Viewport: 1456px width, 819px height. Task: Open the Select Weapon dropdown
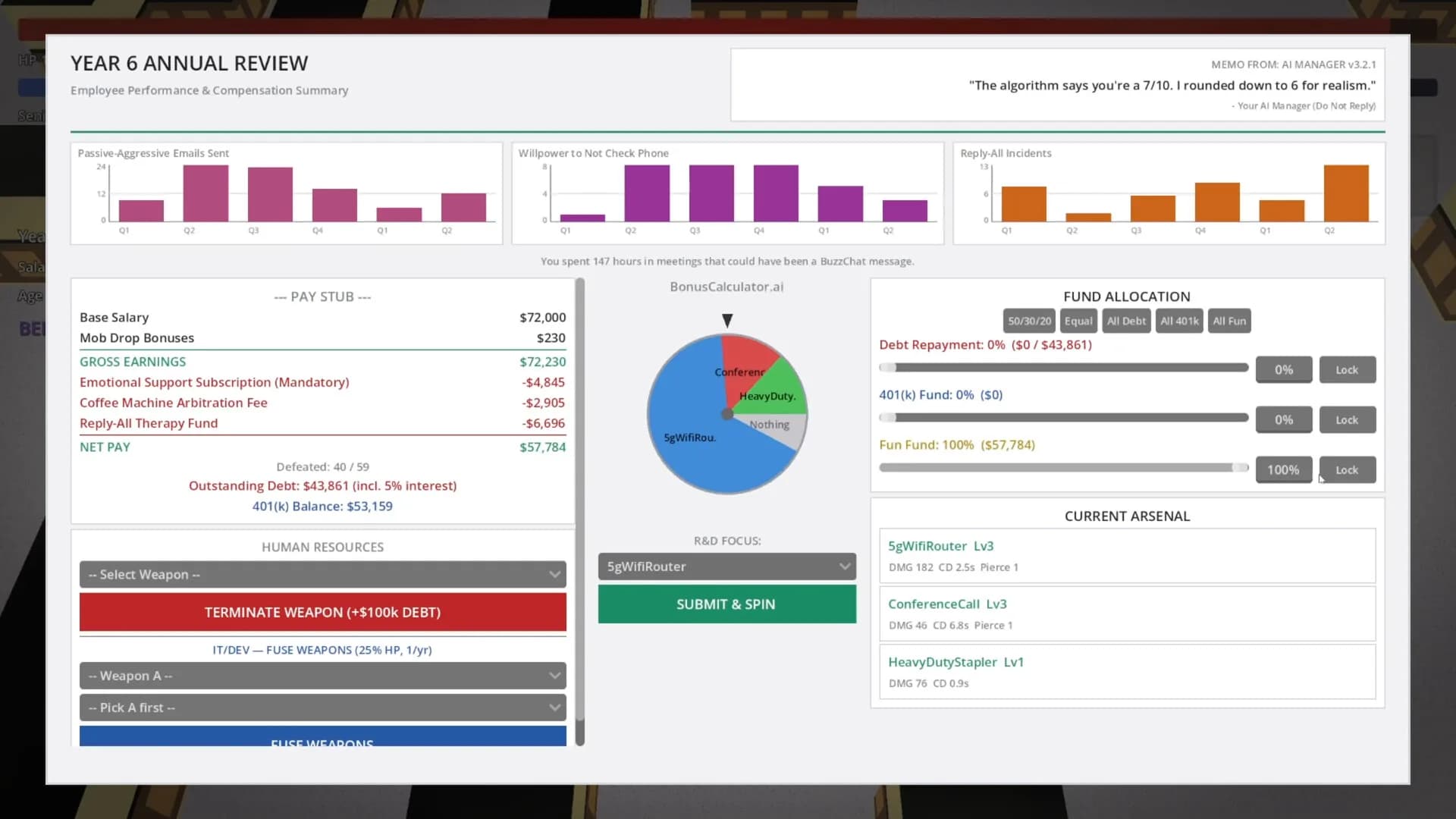click(x=322, y=575)
